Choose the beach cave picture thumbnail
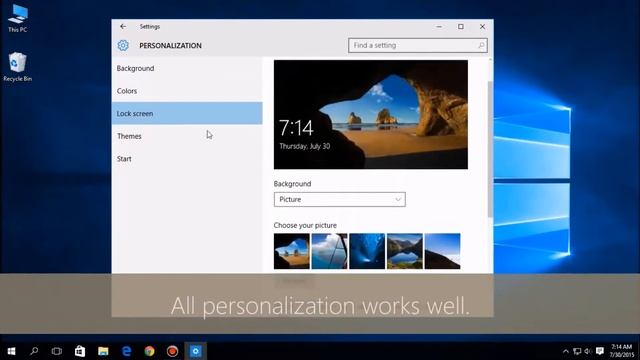The image size is (640, 360). [x=291, y=251]
